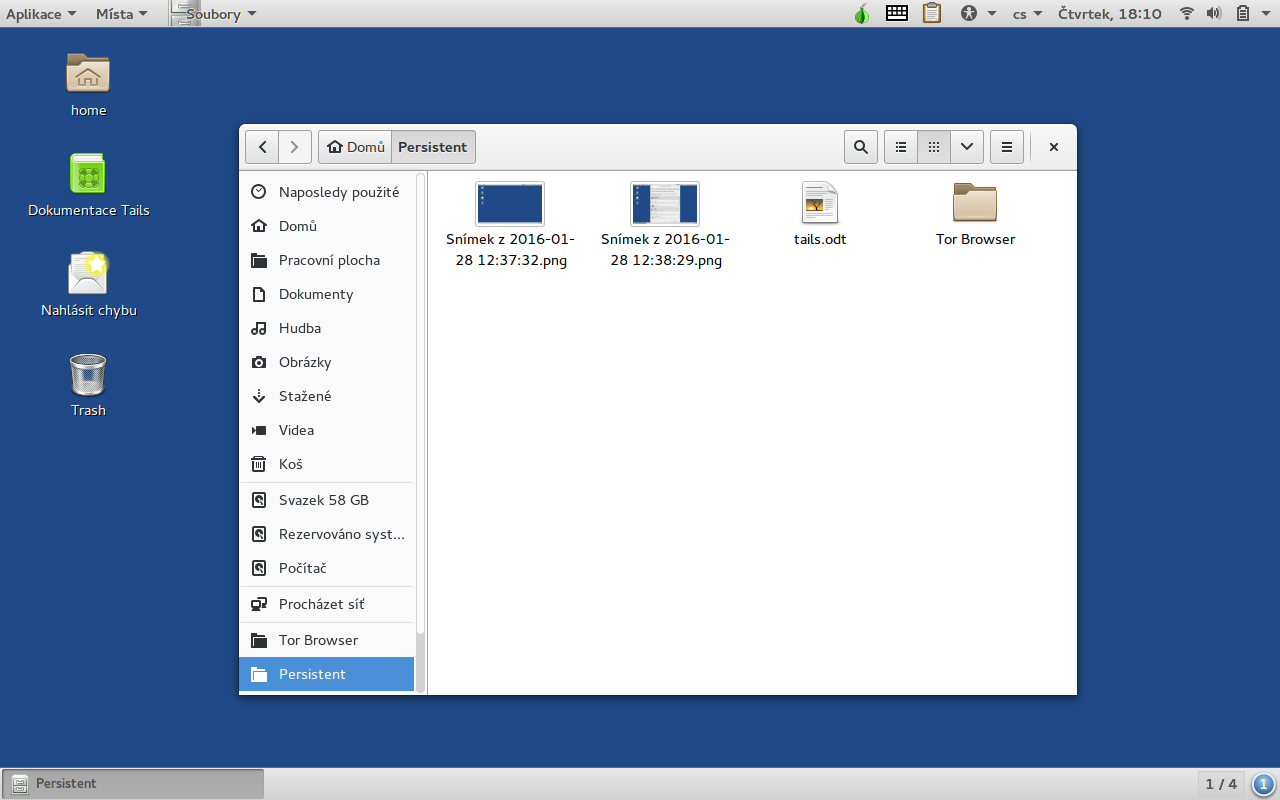This screenshot has height=800, width=1280.
Task: Open the Soubory application menu
Action: coord(214,14)
